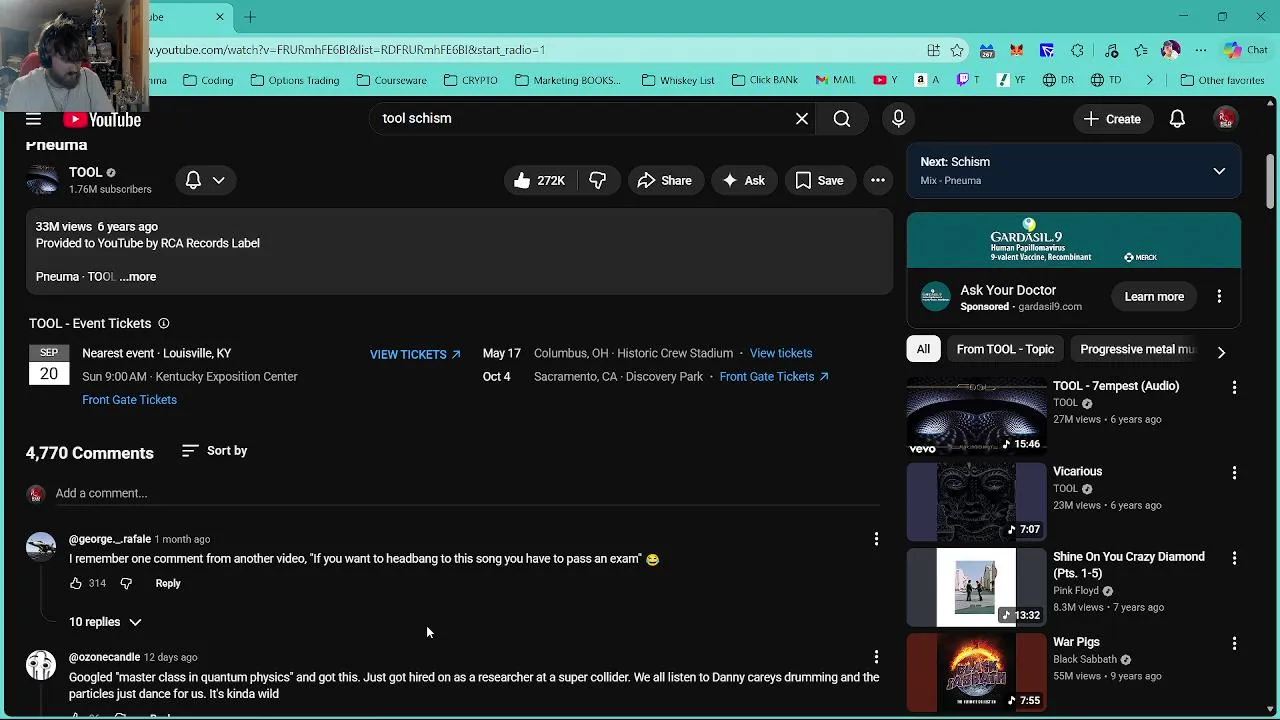
Task: Like @george._.rafale's comment
Action: point(76,583)
